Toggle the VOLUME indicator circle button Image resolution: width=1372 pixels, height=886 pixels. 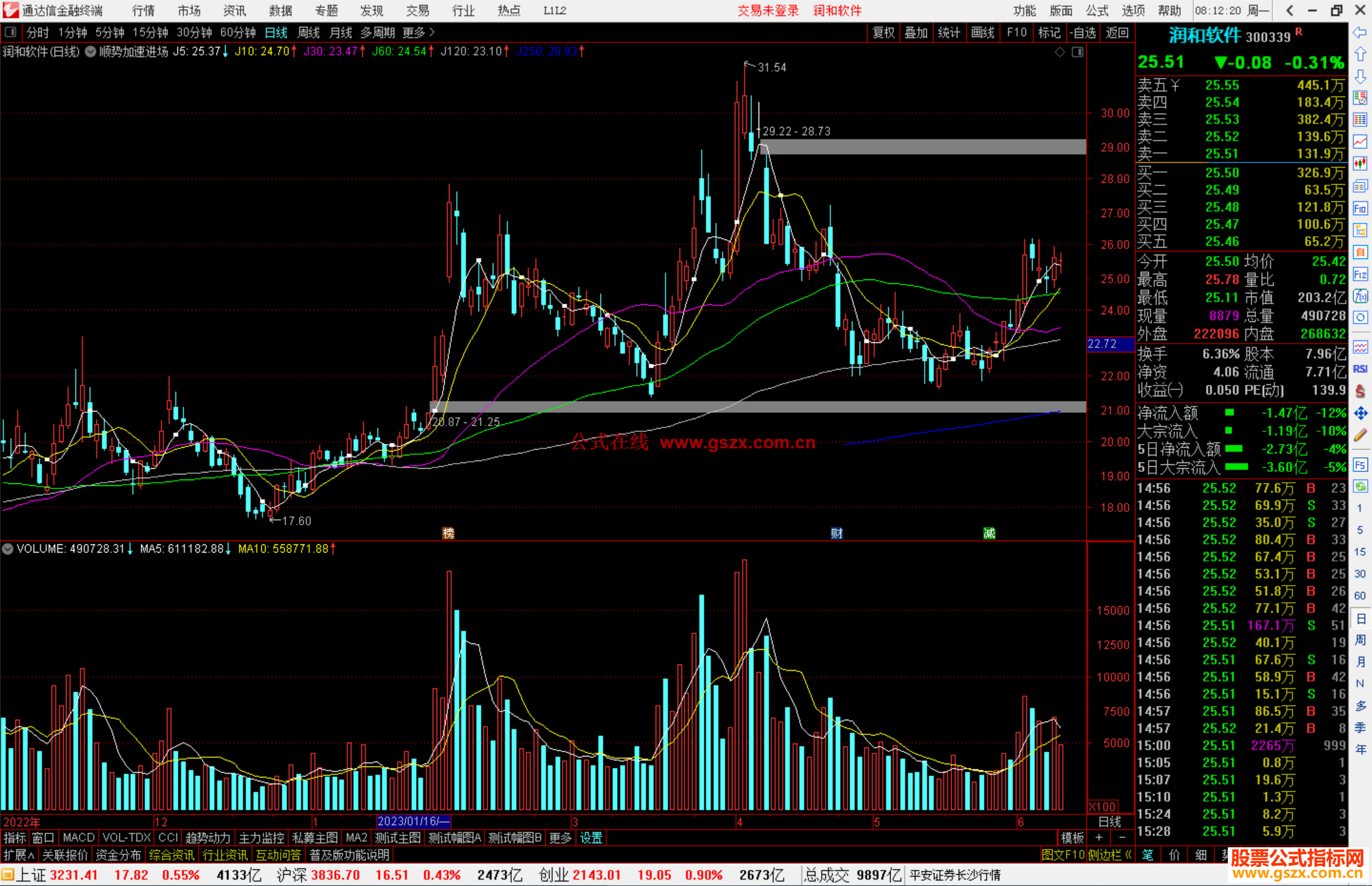(8, 549)
